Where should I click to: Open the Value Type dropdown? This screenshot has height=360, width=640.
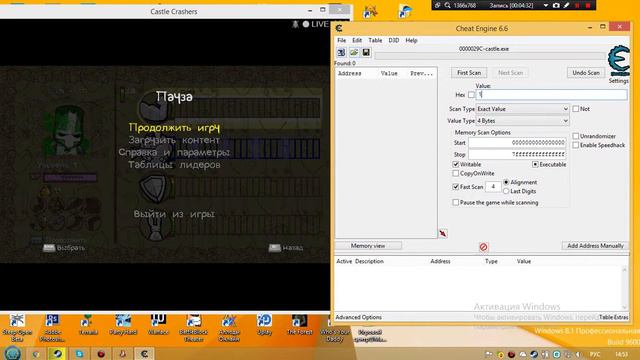[522, 121]
